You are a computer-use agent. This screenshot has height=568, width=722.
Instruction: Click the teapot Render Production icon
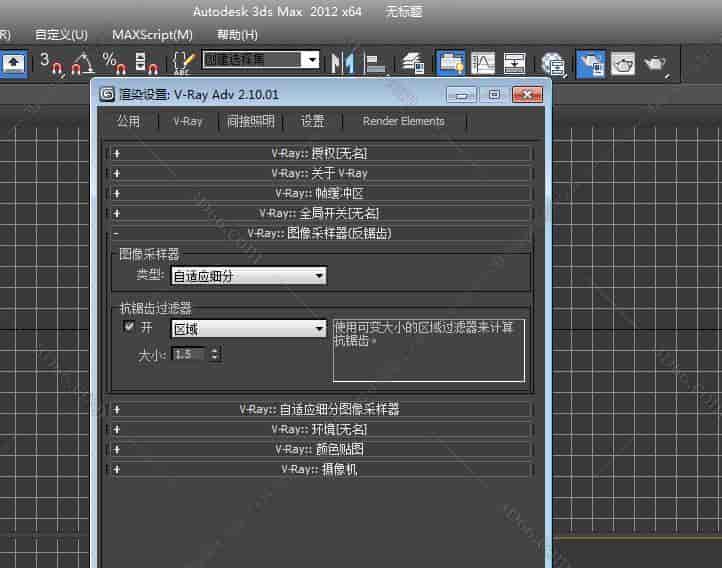tap(655, 63)
